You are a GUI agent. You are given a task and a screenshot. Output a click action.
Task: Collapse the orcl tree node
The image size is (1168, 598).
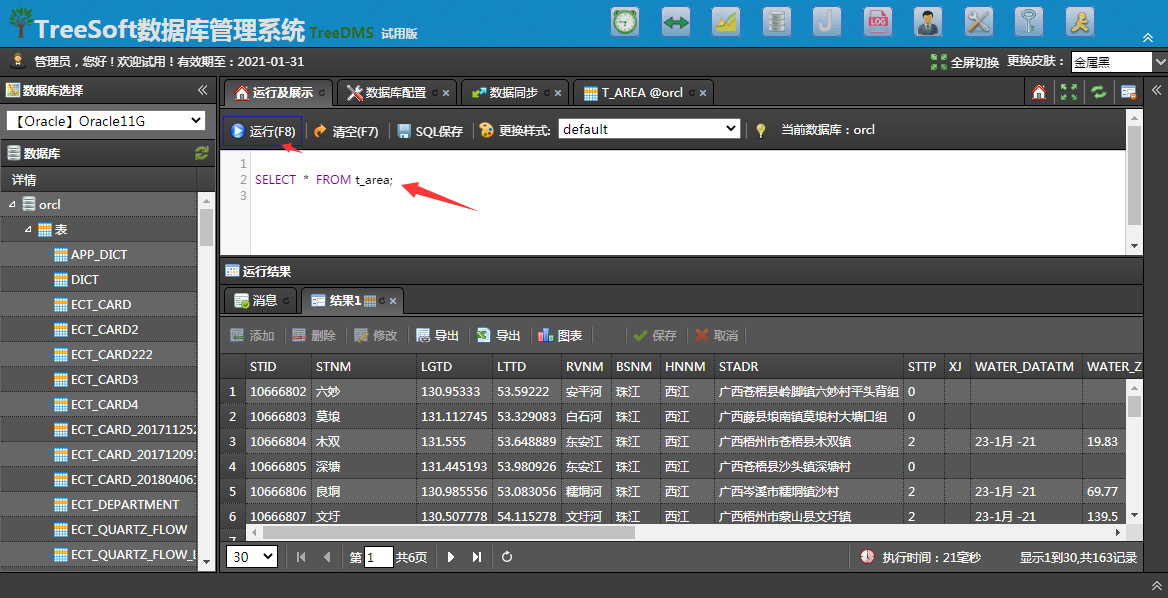click(x=13, y=204)
